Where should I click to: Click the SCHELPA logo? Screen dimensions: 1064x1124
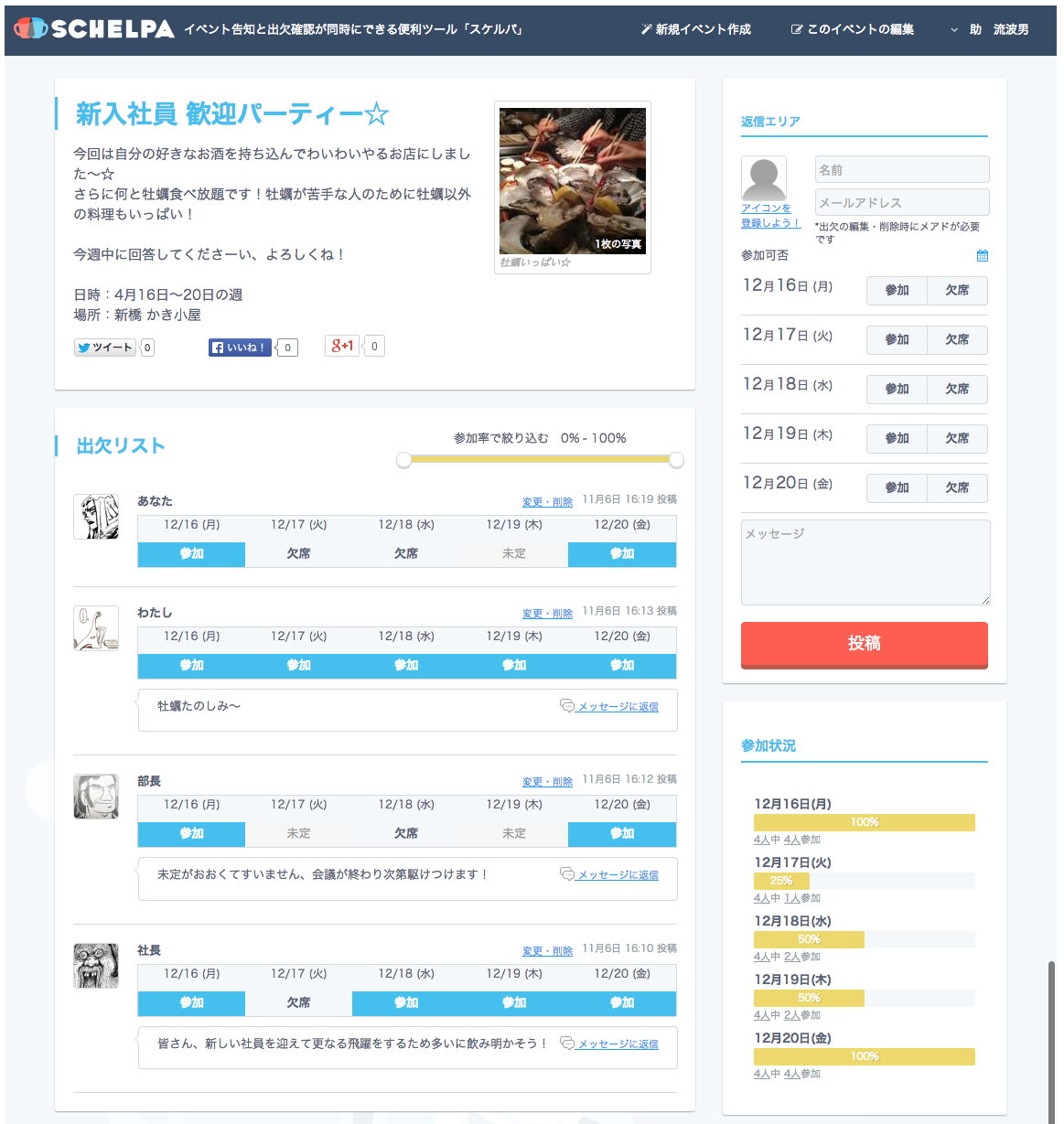[x=94, y=29]
